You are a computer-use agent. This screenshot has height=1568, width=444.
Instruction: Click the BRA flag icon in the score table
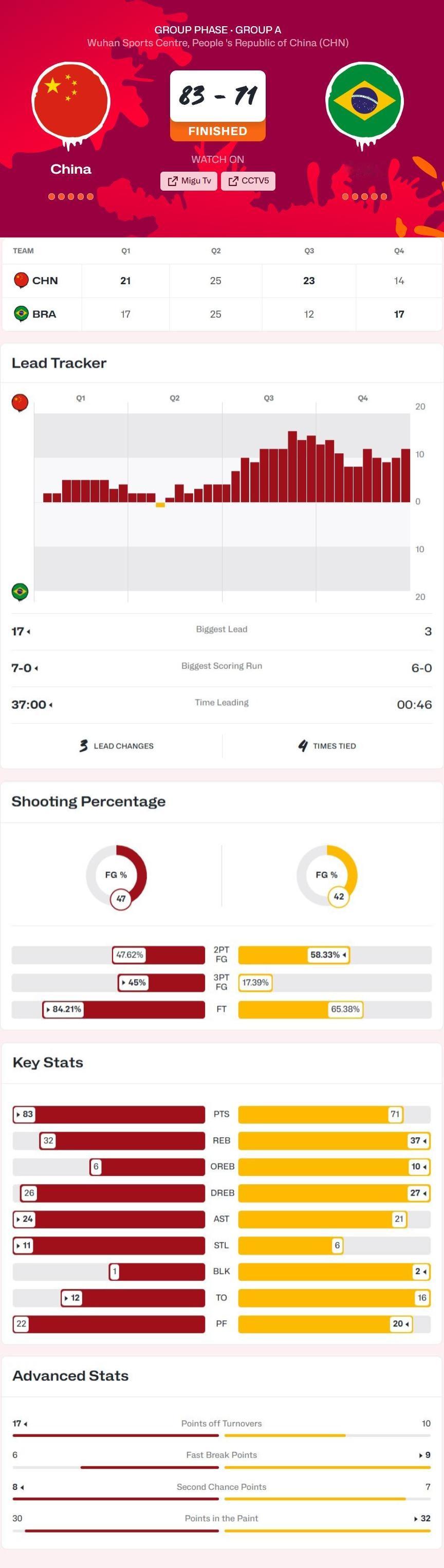(21, 314)
